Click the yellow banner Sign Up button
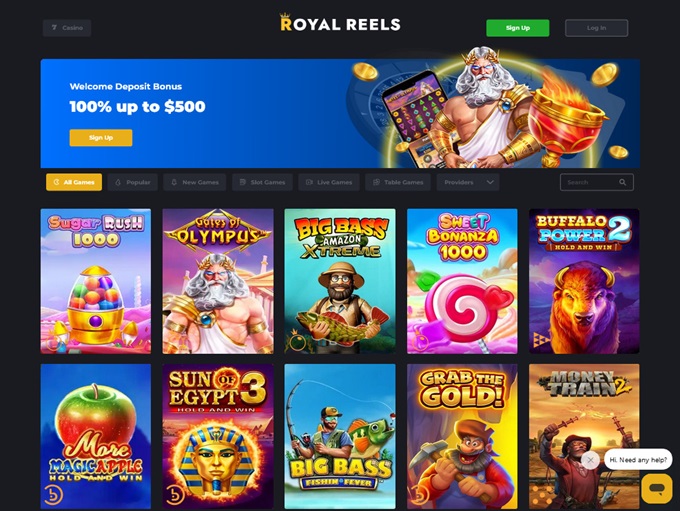680x511 pixels. pos(101,138)
